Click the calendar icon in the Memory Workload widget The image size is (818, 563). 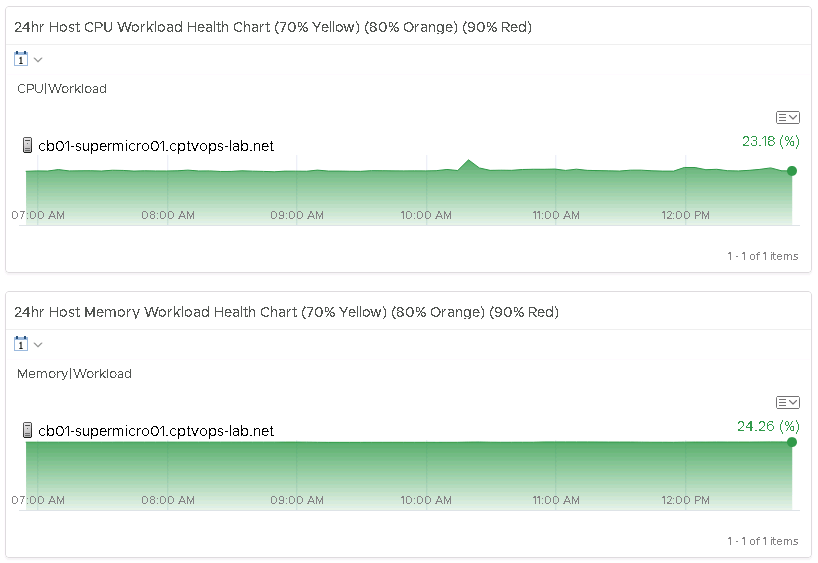coord(20,344)
